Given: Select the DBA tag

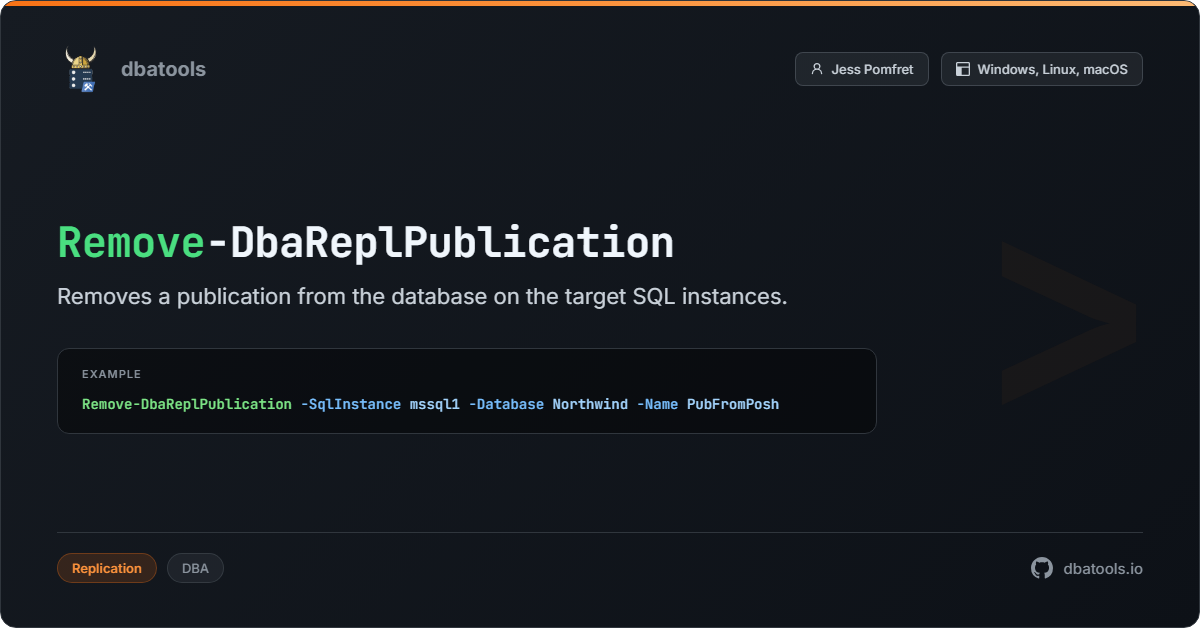Looking at the screenshot, I should 195,568.
